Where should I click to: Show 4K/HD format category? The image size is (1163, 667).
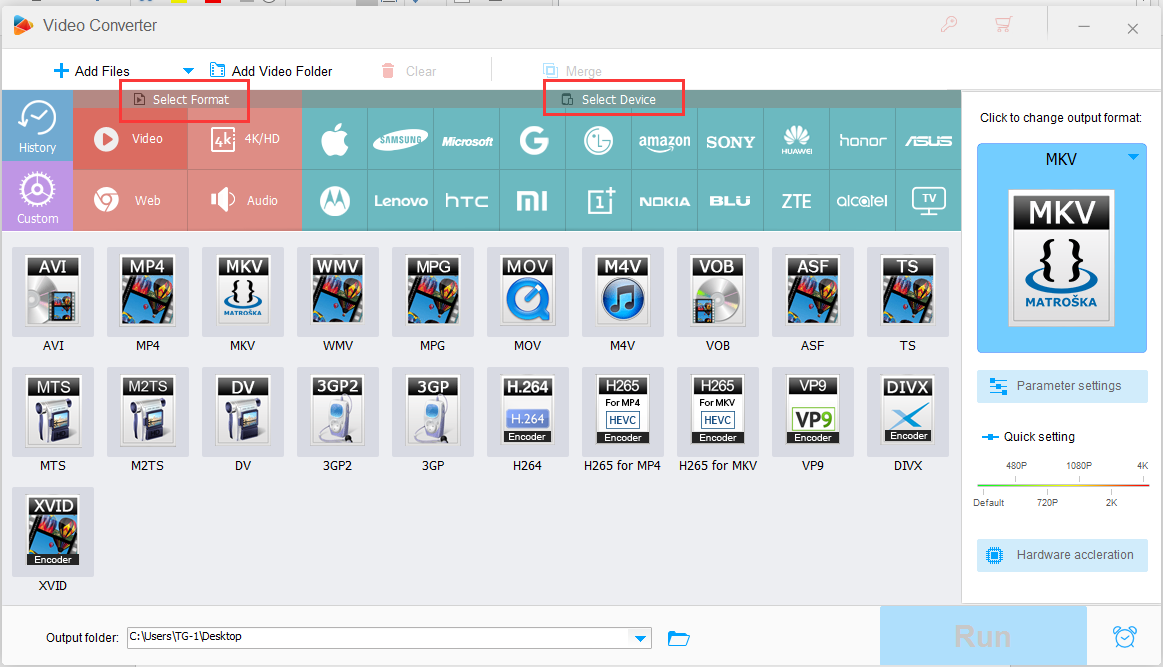point(245,139)
